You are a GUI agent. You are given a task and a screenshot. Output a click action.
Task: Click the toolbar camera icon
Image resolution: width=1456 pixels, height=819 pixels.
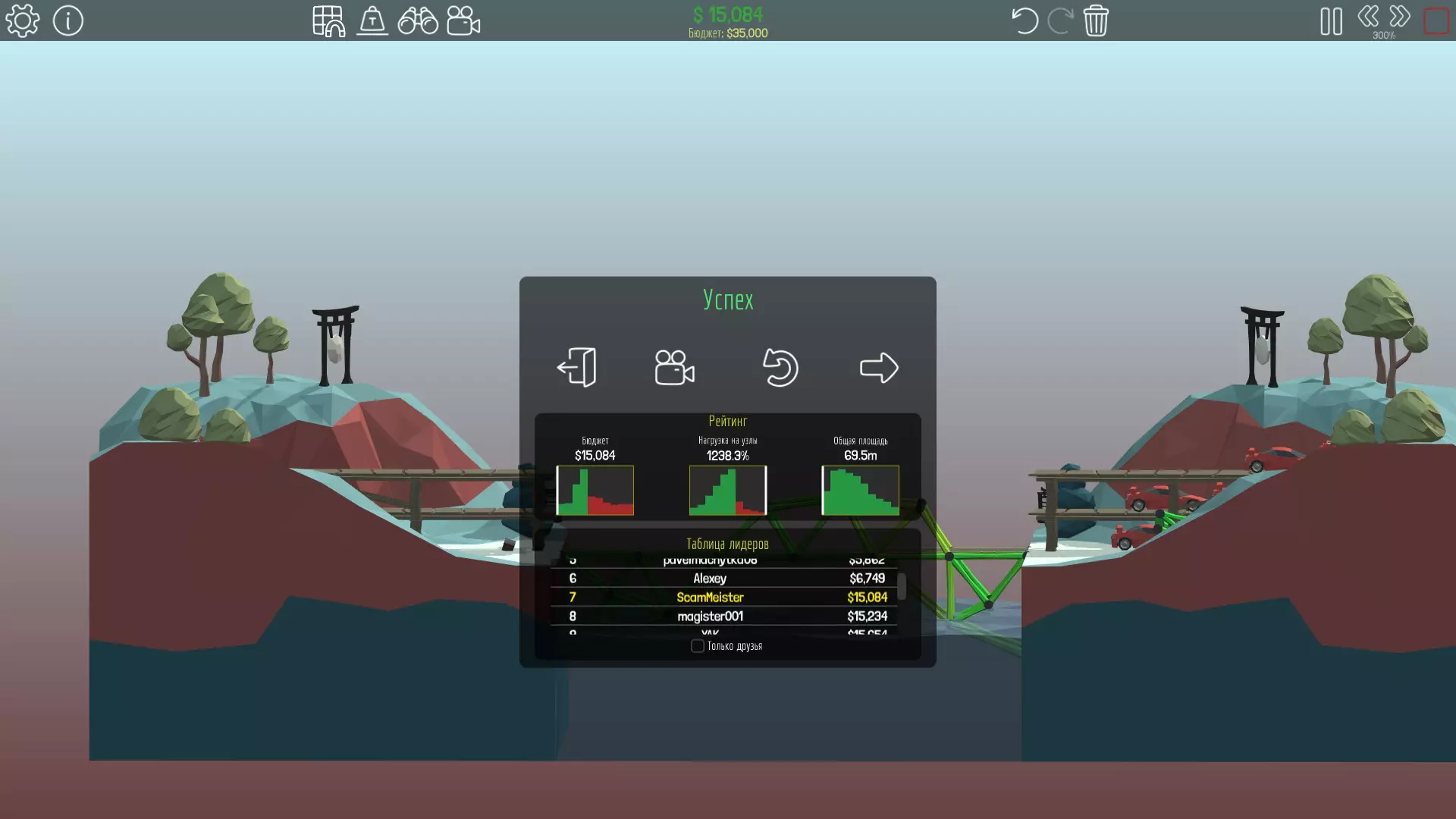click(463, 20)
